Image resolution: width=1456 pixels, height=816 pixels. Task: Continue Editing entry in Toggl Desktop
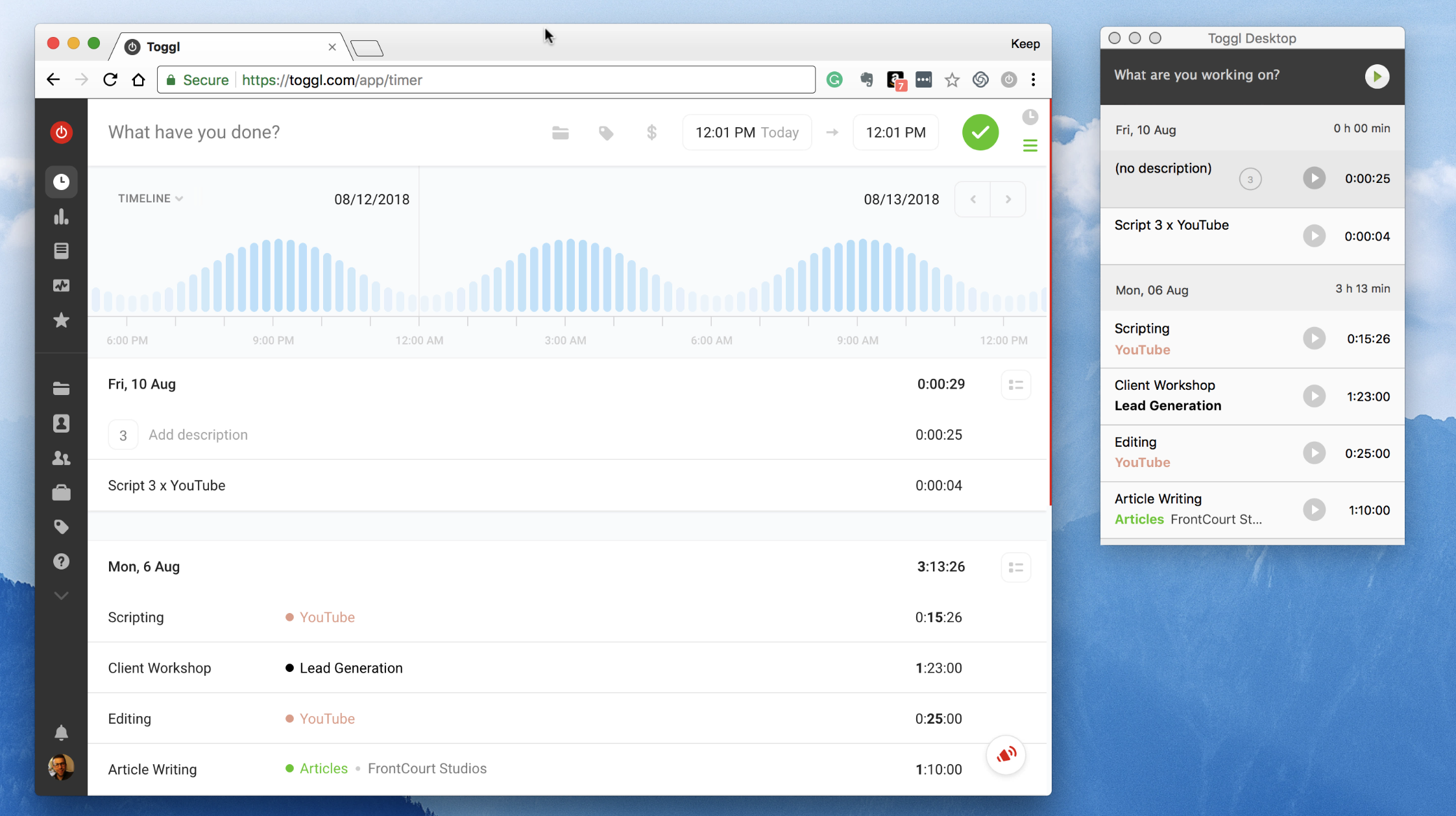pos(1314,453)
